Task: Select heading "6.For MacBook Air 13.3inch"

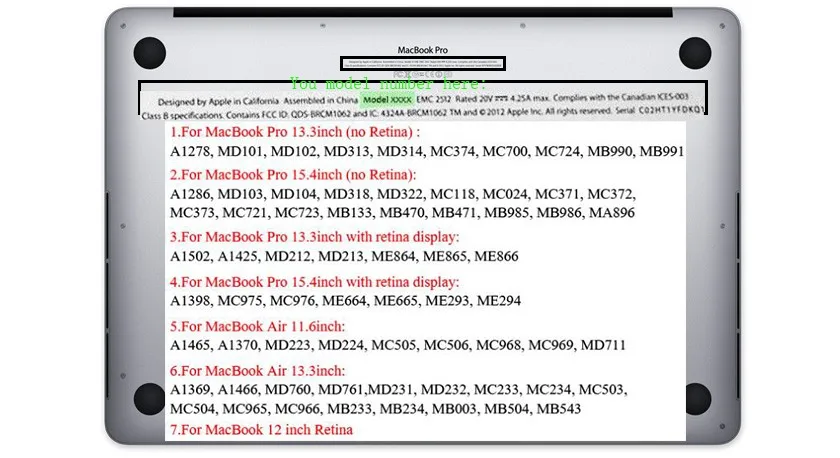Action: [x=257, y=371]
